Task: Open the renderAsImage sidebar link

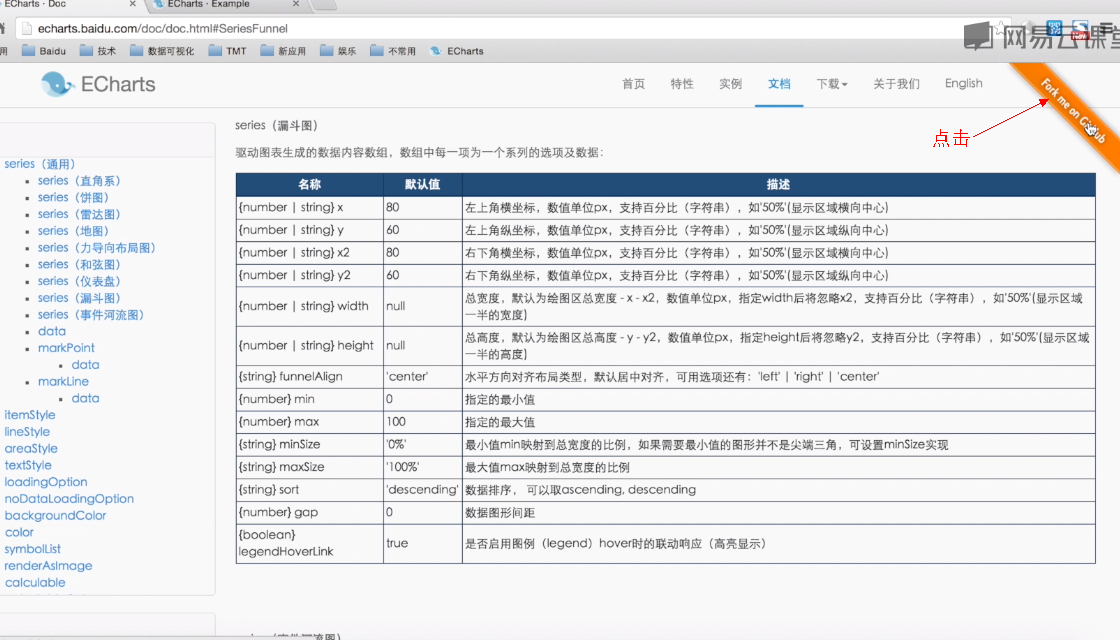Action: (48, 566)
